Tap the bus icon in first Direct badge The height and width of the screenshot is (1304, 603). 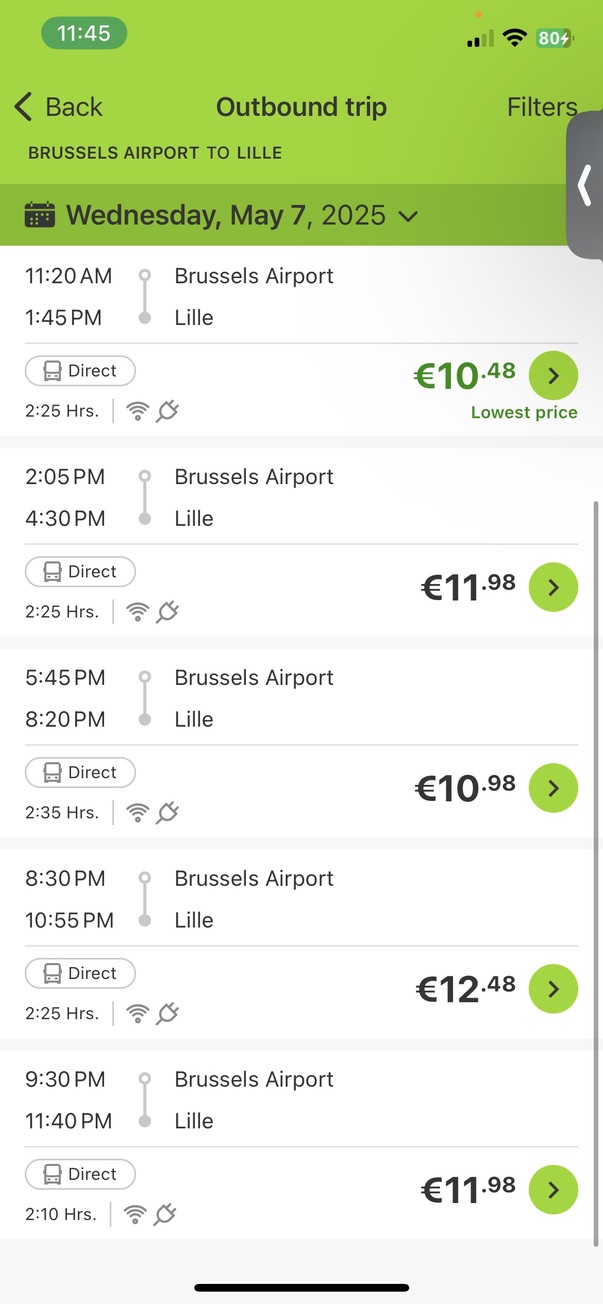[53, 371]
